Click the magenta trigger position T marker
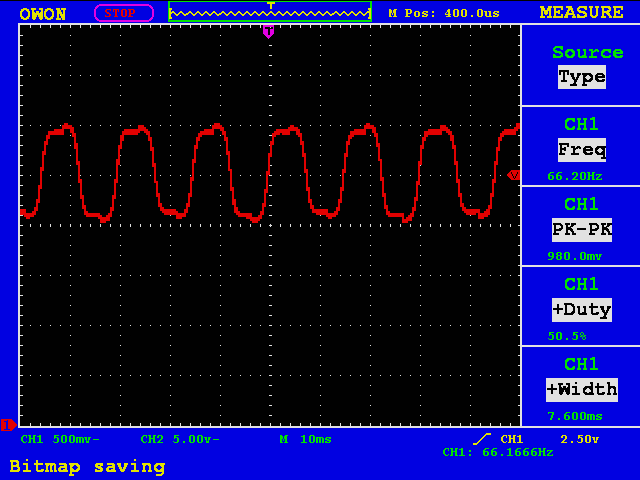This screenshot has height=480, width=640. (268, 31)
